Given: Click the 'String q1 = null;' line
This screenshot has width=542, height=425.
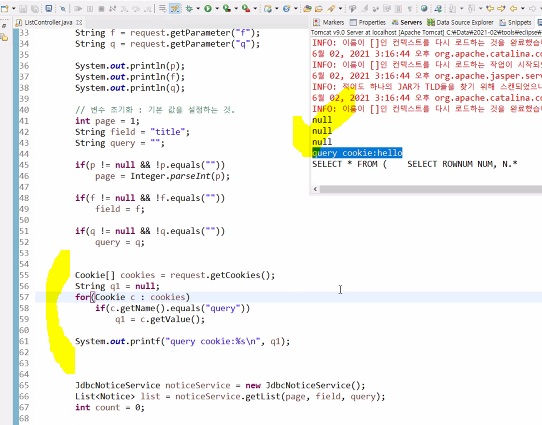Looking at the screenshot, I should (117, 286).
